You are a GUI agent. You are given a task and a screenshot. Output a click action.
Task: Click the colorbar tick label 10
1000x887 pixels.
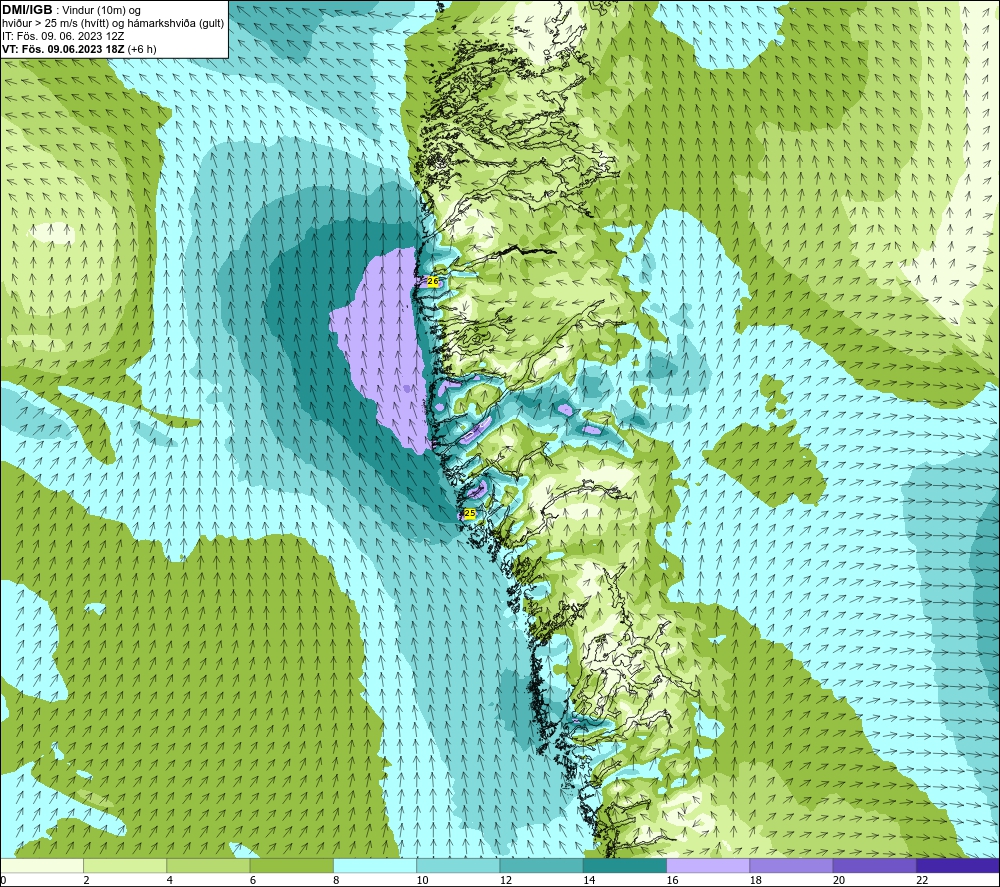point(423,880)
